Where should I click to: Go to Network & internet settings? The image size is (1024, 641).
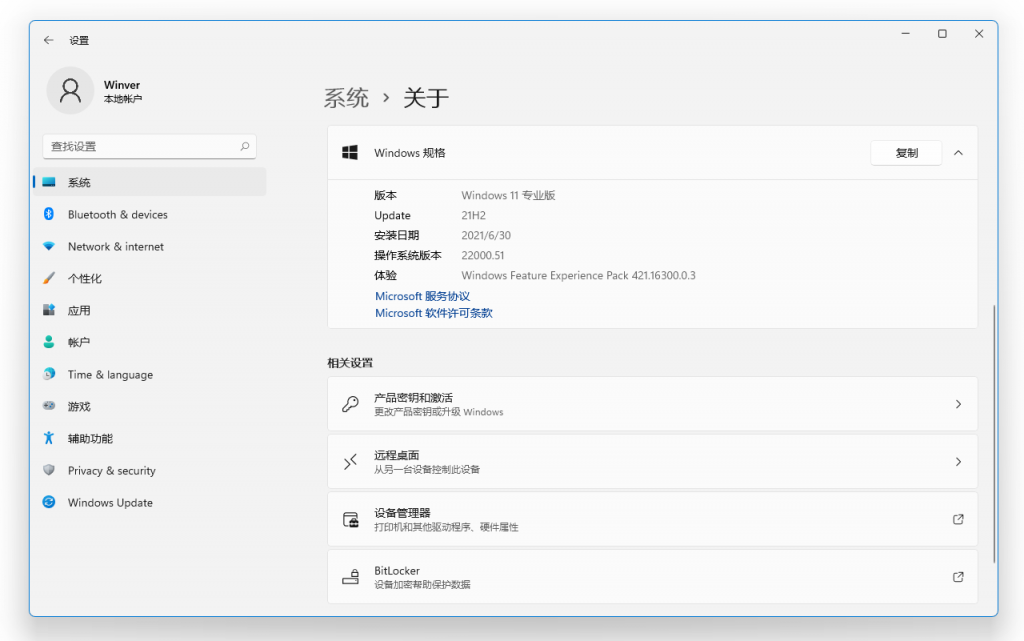150,246
